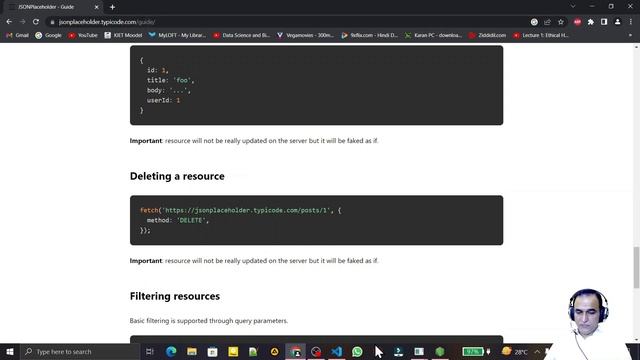Click the address bar URL
Image resolution: width=640 pixels, height=360 pixels.
[x=107, y=22]
